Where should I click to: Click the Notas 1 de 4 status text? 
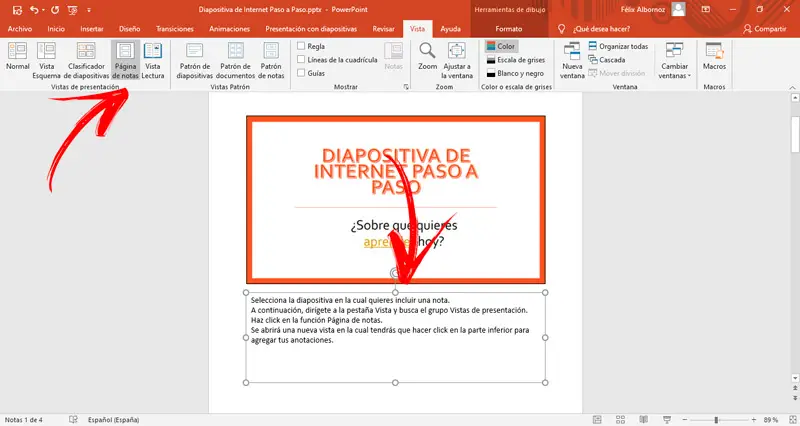click(23, 420)
